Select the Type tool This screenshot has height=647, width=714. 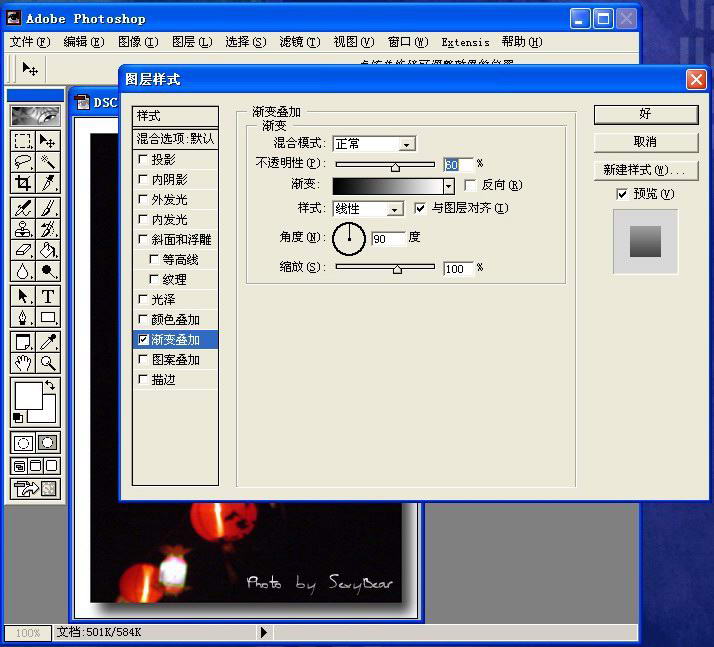[47, 296]
